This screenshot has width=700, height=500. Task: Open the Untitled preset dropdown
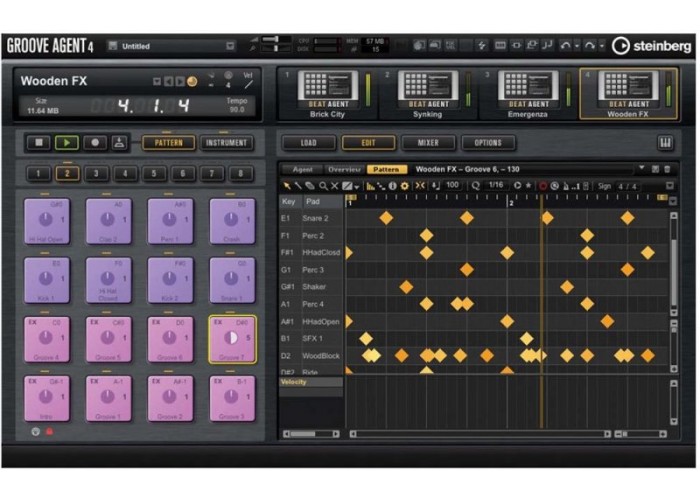point(230,46)
